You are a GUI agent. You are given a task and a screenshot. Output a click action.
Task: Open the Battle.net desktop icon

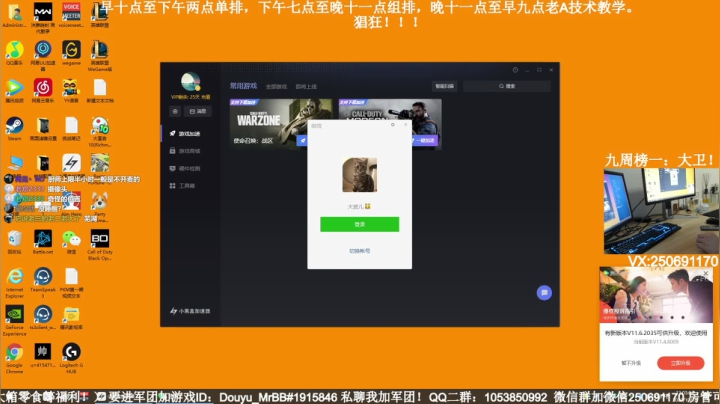click(x=43, y=242)
